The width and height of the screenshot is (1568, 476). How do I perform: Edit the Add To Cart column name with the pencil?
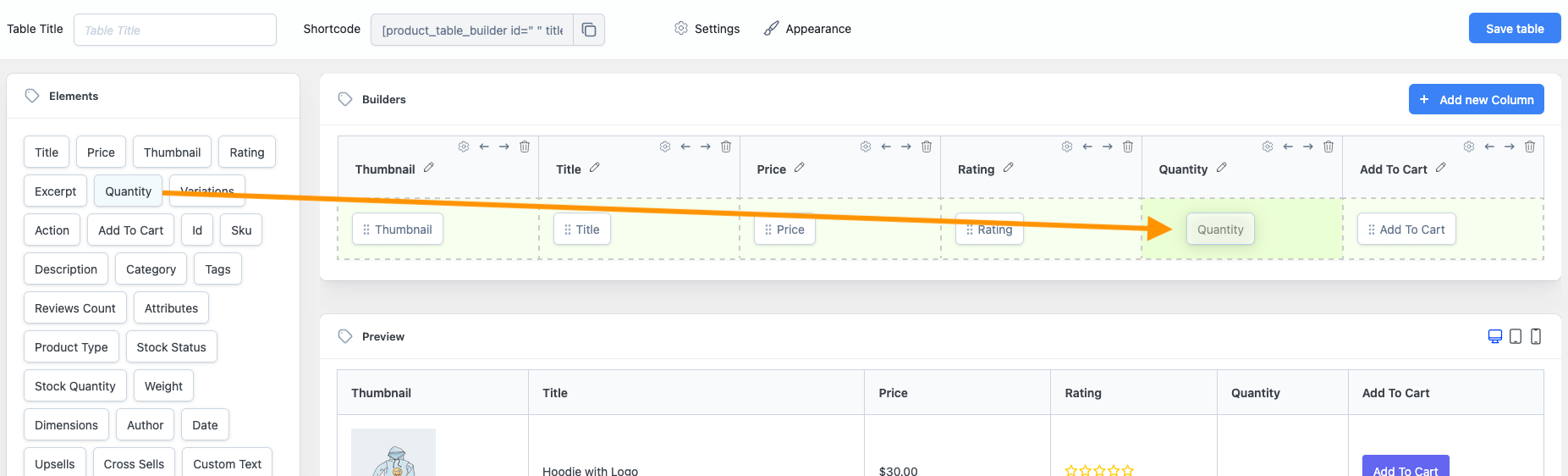point(1441,168)
